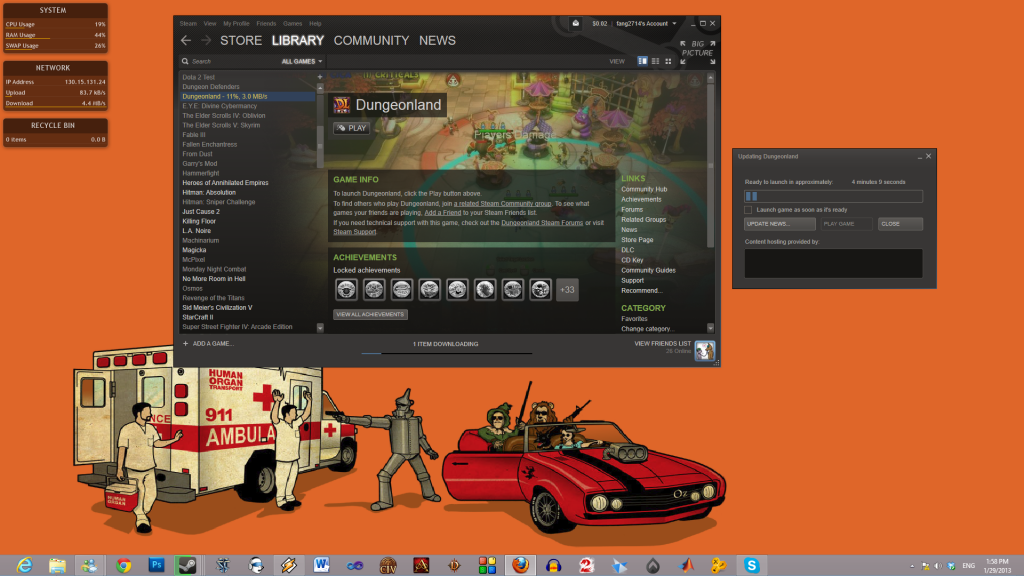The width and height of the screenshot is (1024, 576).
Task: Click the game list scroll-up arrow
Action: tap(320, 88)
